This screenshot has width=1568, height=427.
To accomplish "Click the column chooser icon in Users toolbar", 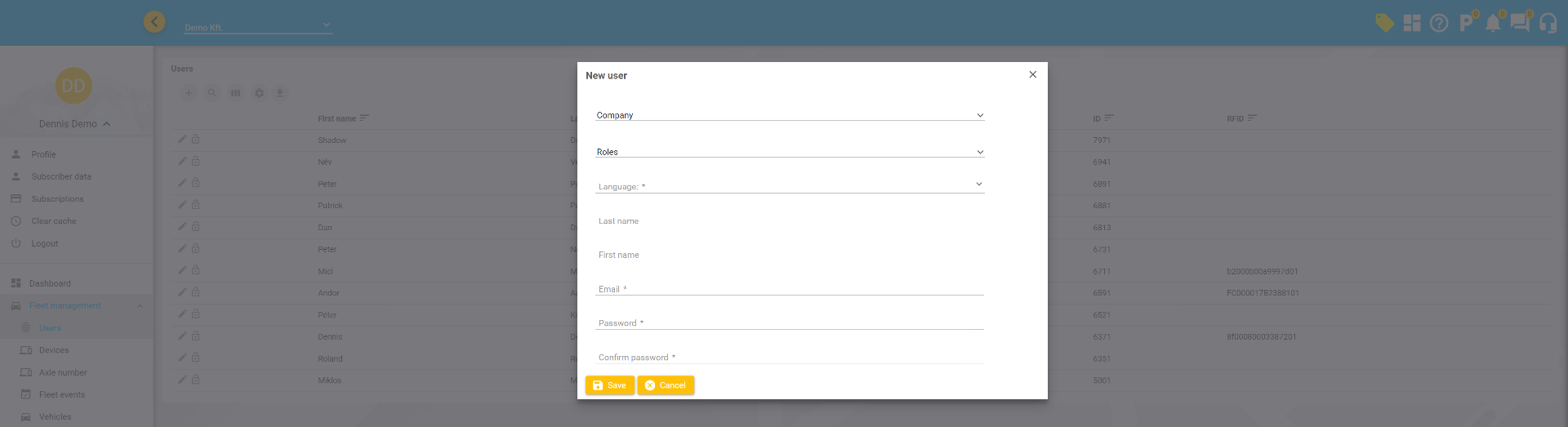I will tap(235, 93).
